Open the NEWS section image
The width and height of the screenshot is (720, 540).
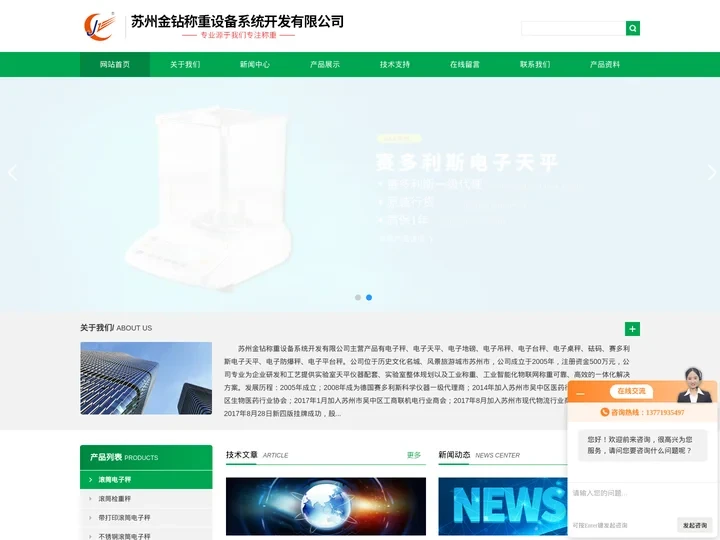pyautogui.click(x=503, y=506)
